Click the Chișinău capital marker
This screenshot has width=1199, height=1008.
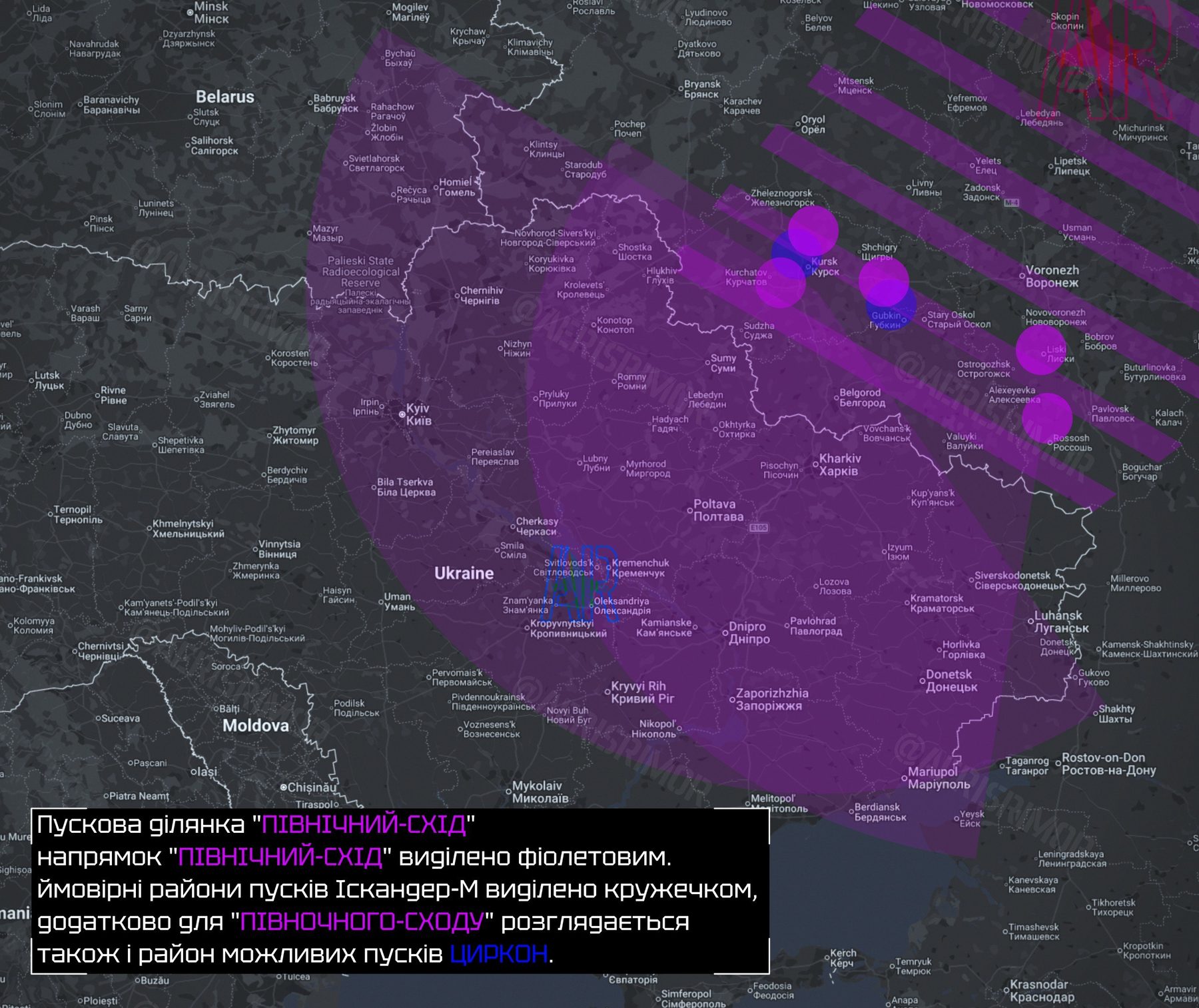[283, 787]
